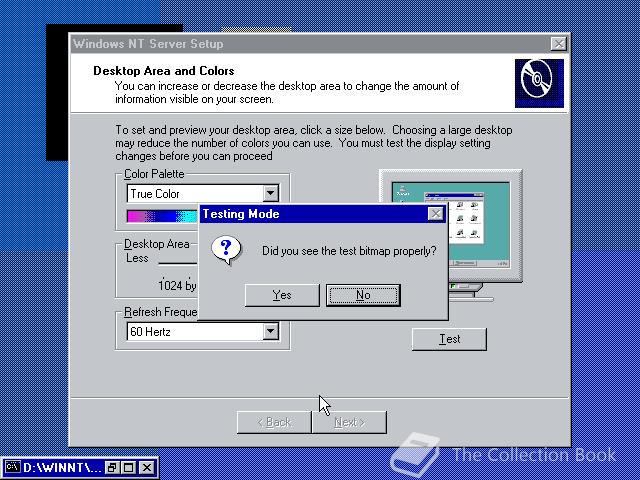Image resolution: width=640 pixels, height=480 pixels.
Task: Click the setup CD icon in header
Action: [x=539, y=83]
